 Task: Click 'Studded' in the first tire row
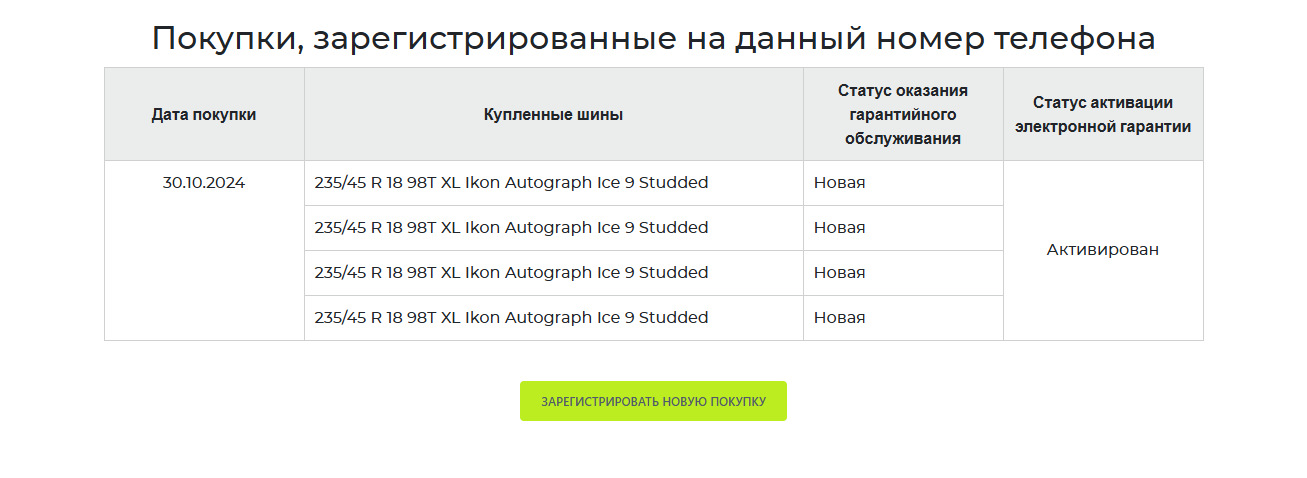point(673,183)
